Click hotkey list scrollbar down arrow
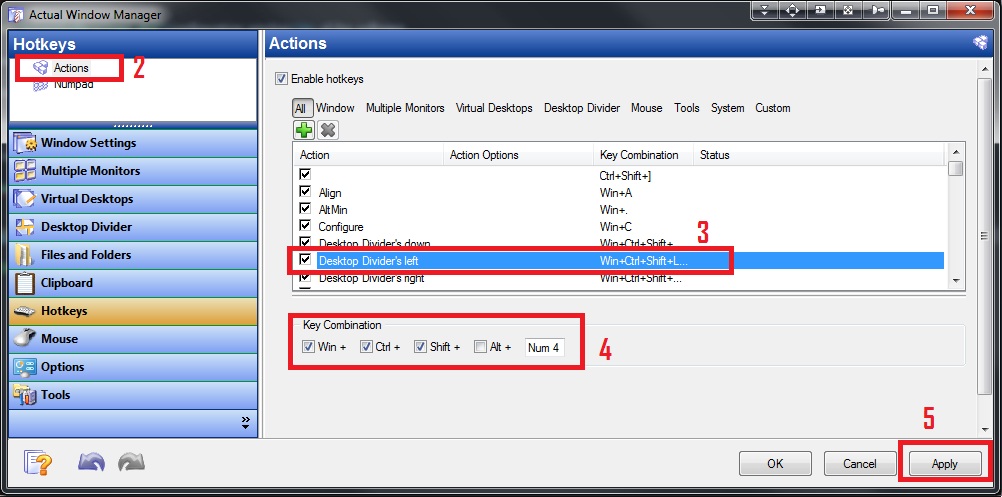The height and width of the screenshot is (497, 1002). pyautogui.click(x=956, y=280)
